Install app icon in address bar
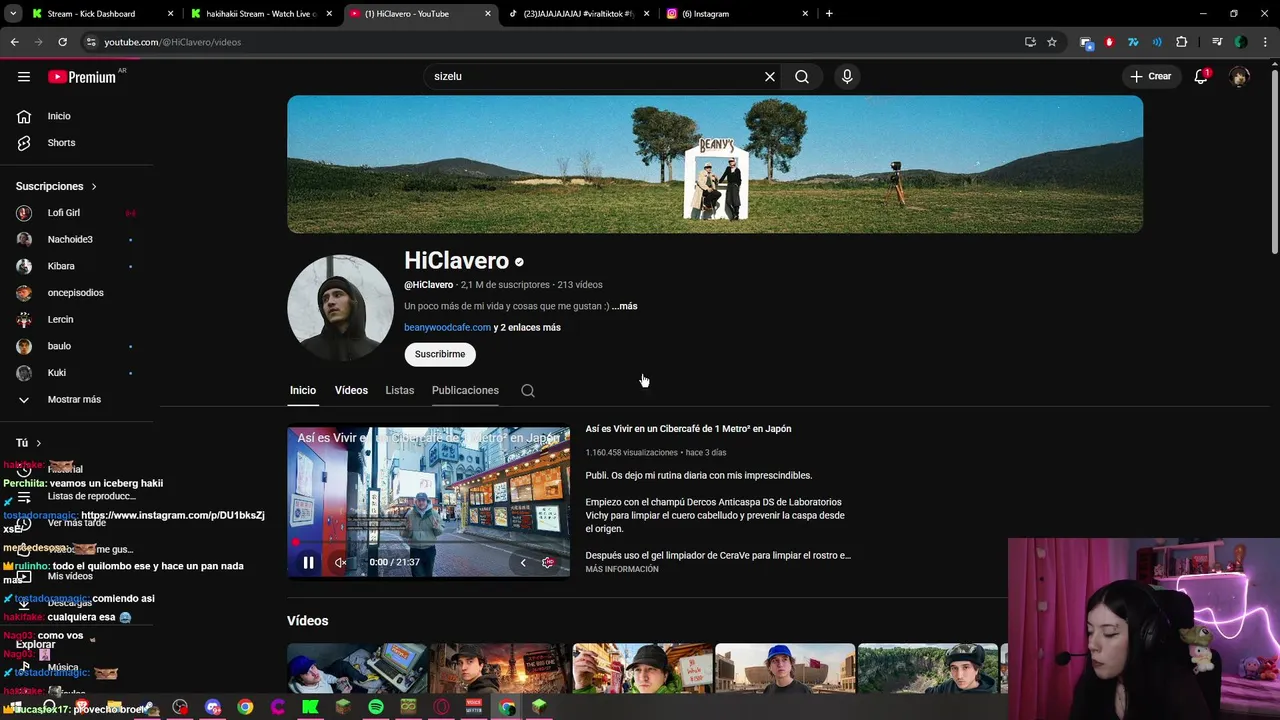This screenshot has height=720, width=1280. pyautogui.click(x=1030, y=42)
